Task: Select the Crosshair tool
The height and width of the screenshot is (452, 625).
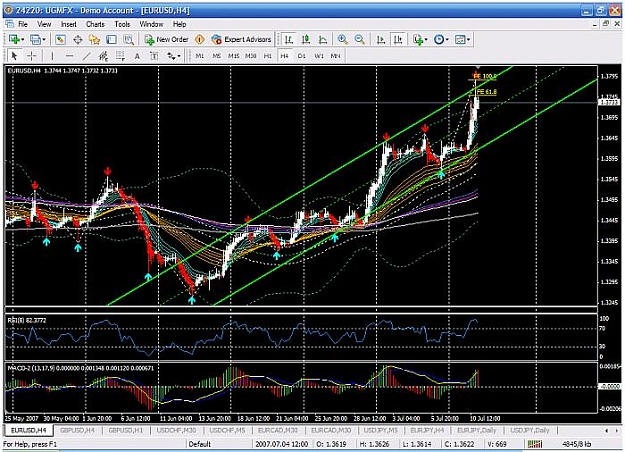Action: tap(32, 56)
